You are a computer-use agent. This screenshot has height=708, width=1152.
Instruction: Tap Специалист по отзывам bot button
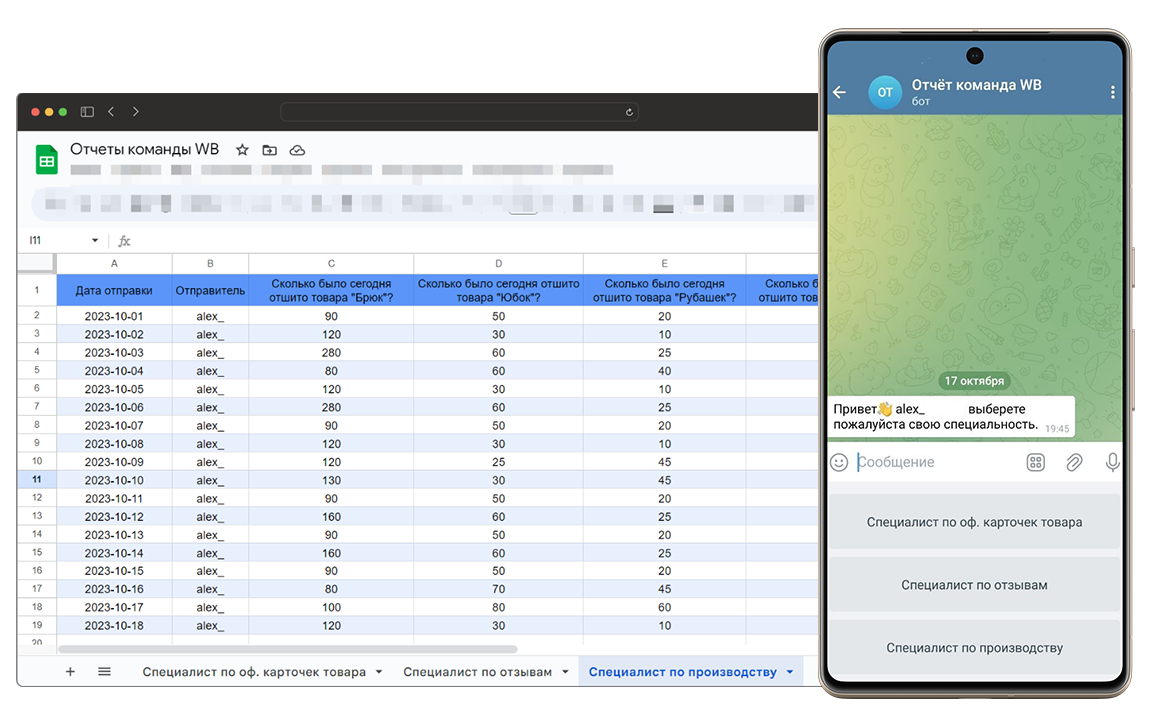pyautogui.click(x=974, y=585)
